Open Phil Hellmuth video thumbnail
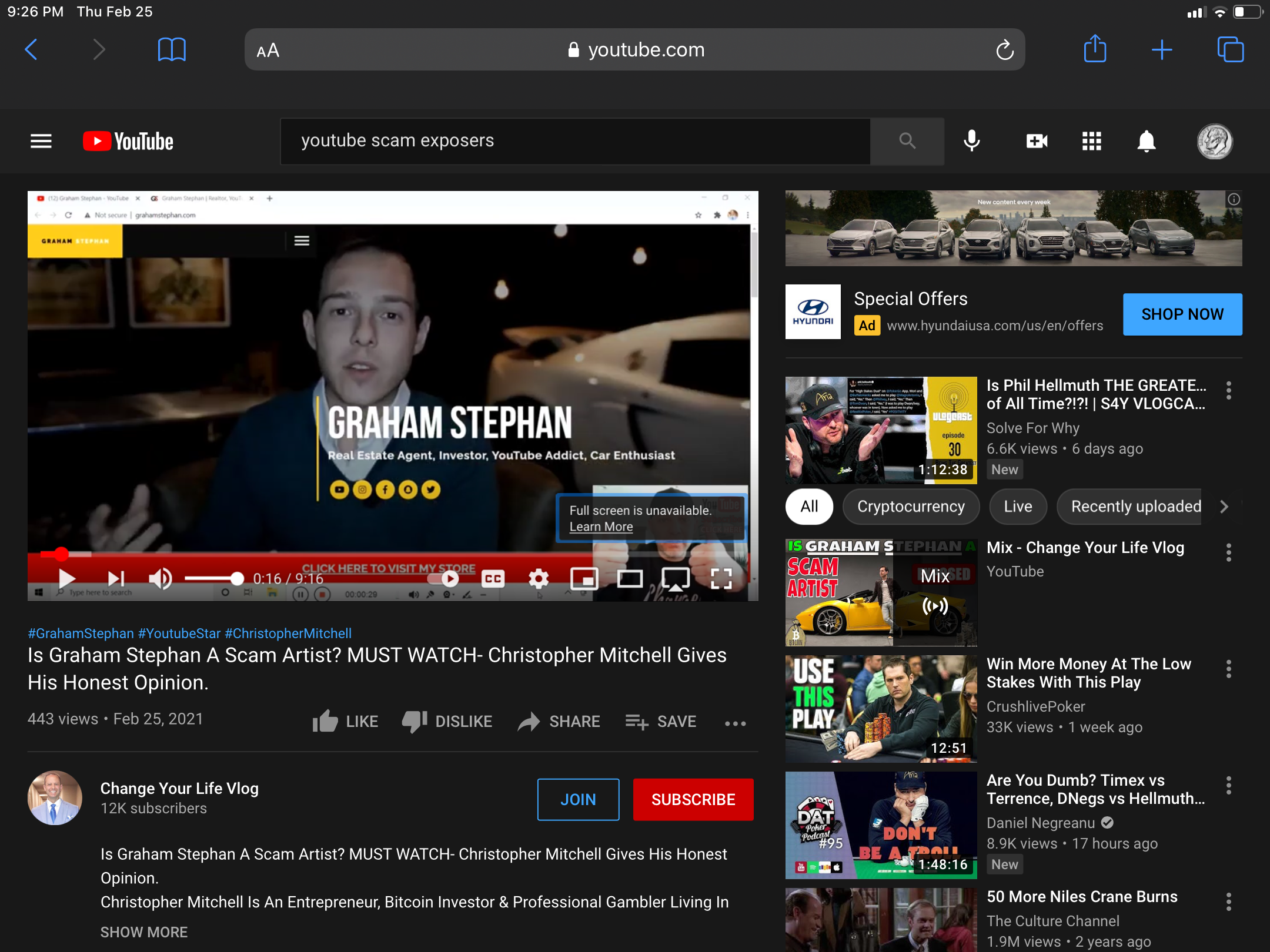The height and width of the screenshot is (952, 1270). tap(881, 430)
